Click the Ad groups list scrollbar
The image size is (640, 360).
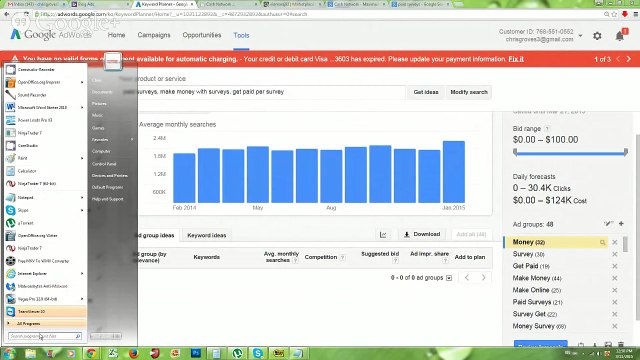(x=626, y=244)
